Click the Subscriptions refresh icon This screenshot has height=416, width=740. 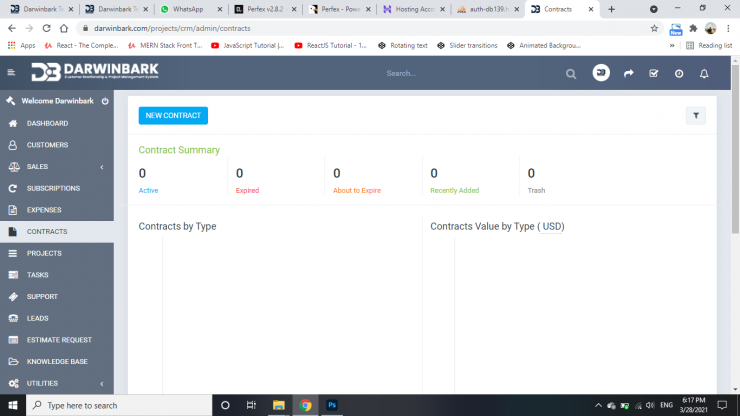(13, 188)
